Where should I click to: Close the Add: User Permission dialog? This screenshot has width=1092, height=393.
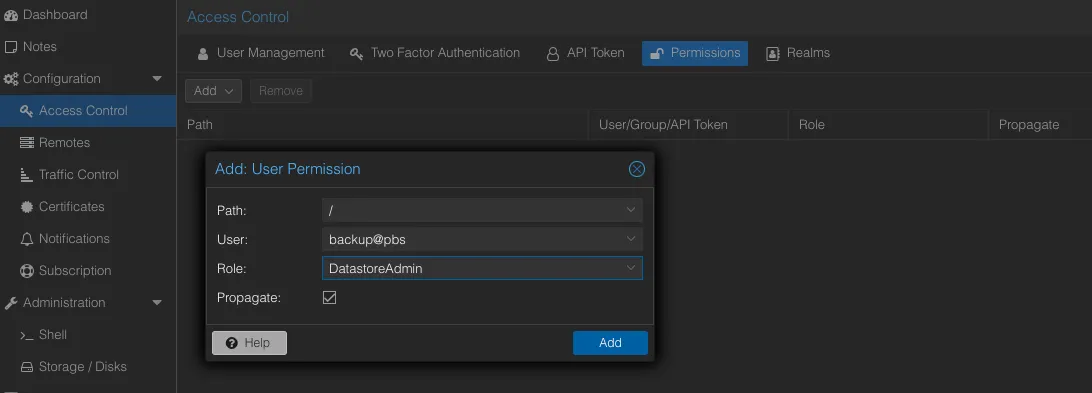click(x=637, y=169)
